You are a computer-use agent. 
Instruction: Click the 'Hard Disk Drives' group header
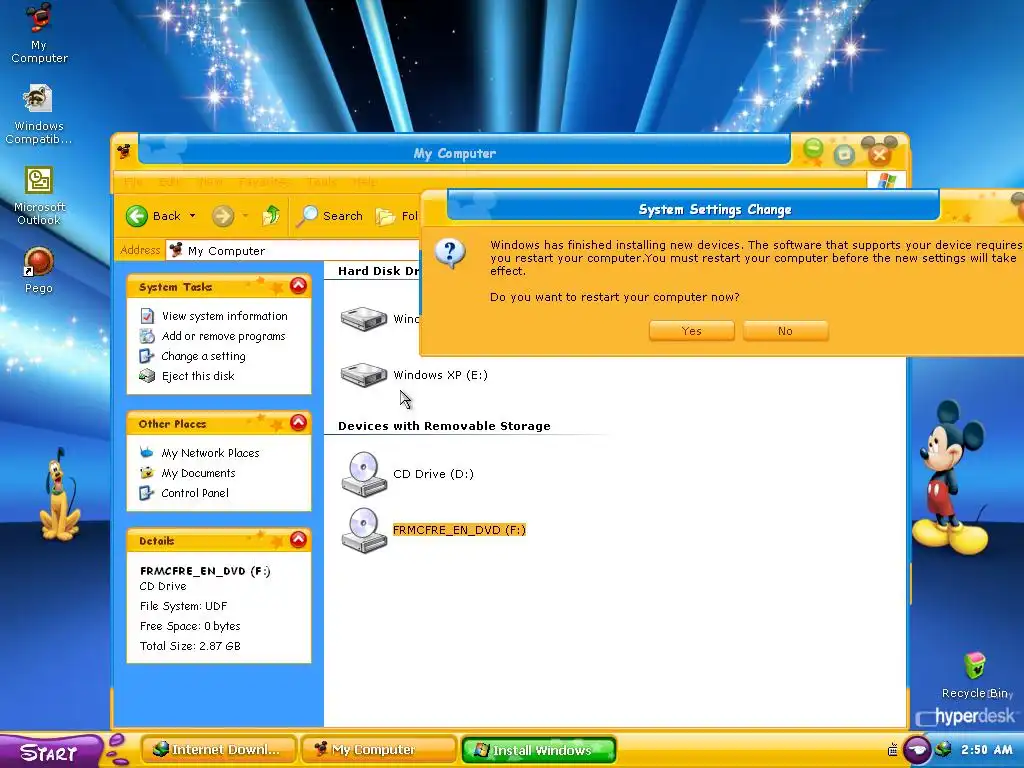(379, 271)
